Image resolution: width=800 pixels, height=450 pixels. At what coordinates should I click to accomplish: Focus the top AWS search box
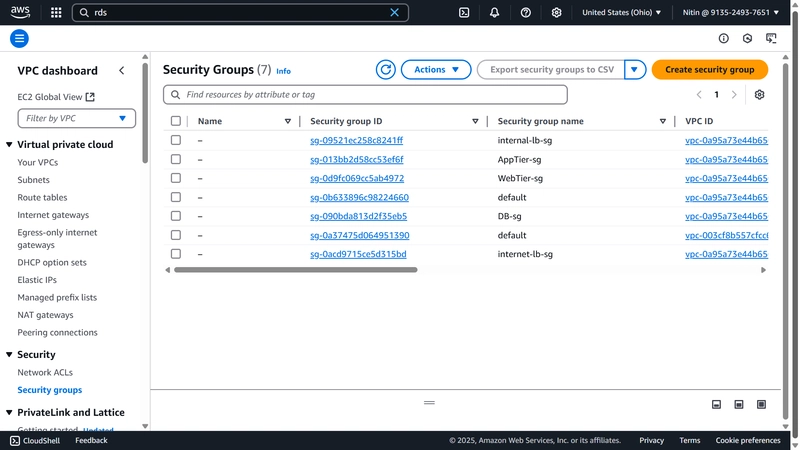(240, 12)
